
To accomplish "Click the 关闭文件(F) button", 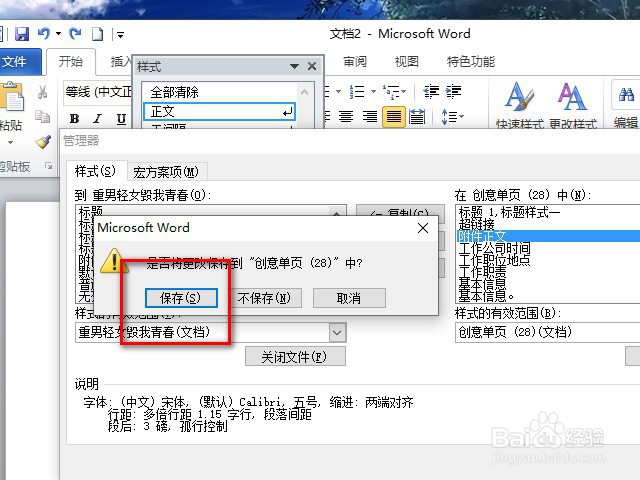I will click(x=295, y=356).
